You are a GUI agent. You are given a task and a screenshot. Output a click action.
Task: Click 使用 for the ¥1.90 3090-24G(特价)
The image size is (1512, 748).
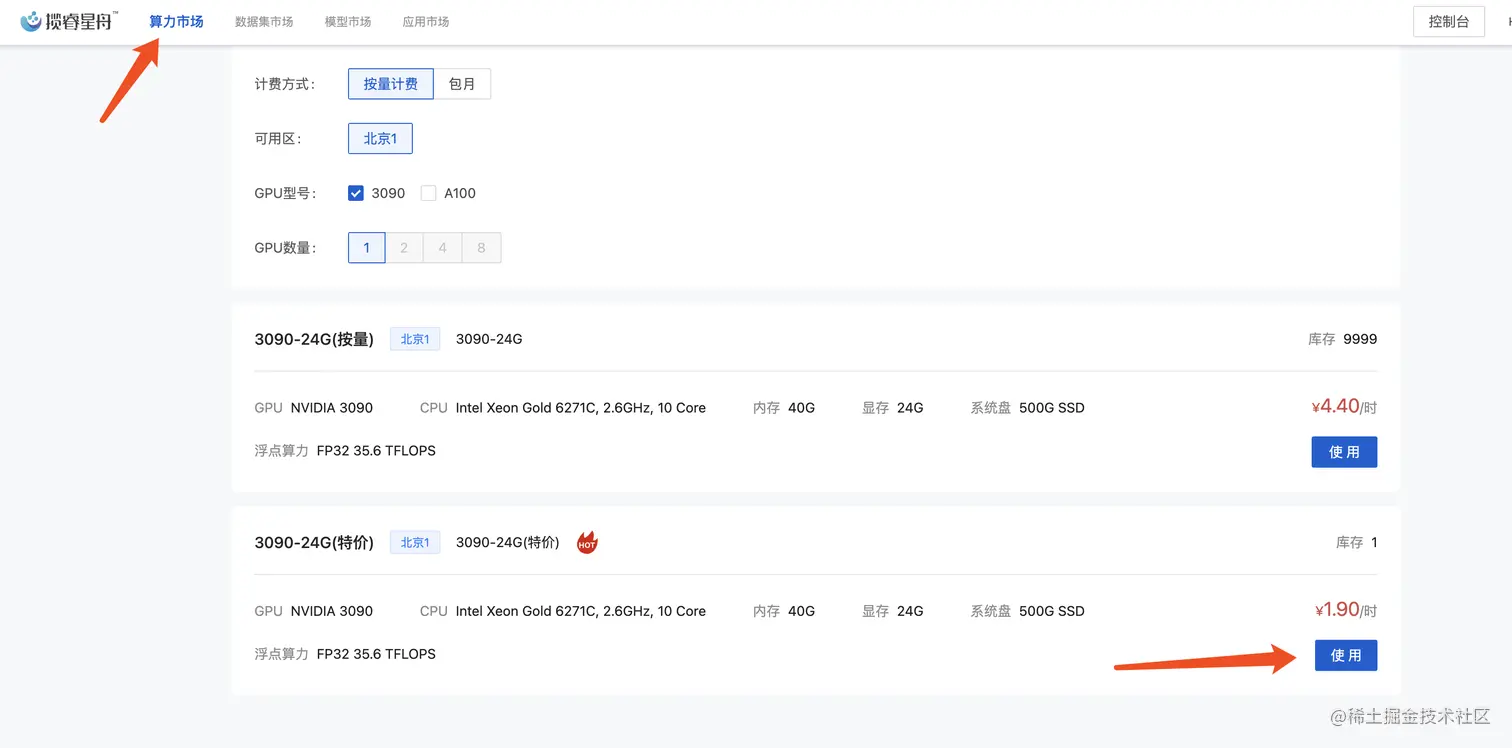click(x=1346, y=655)
